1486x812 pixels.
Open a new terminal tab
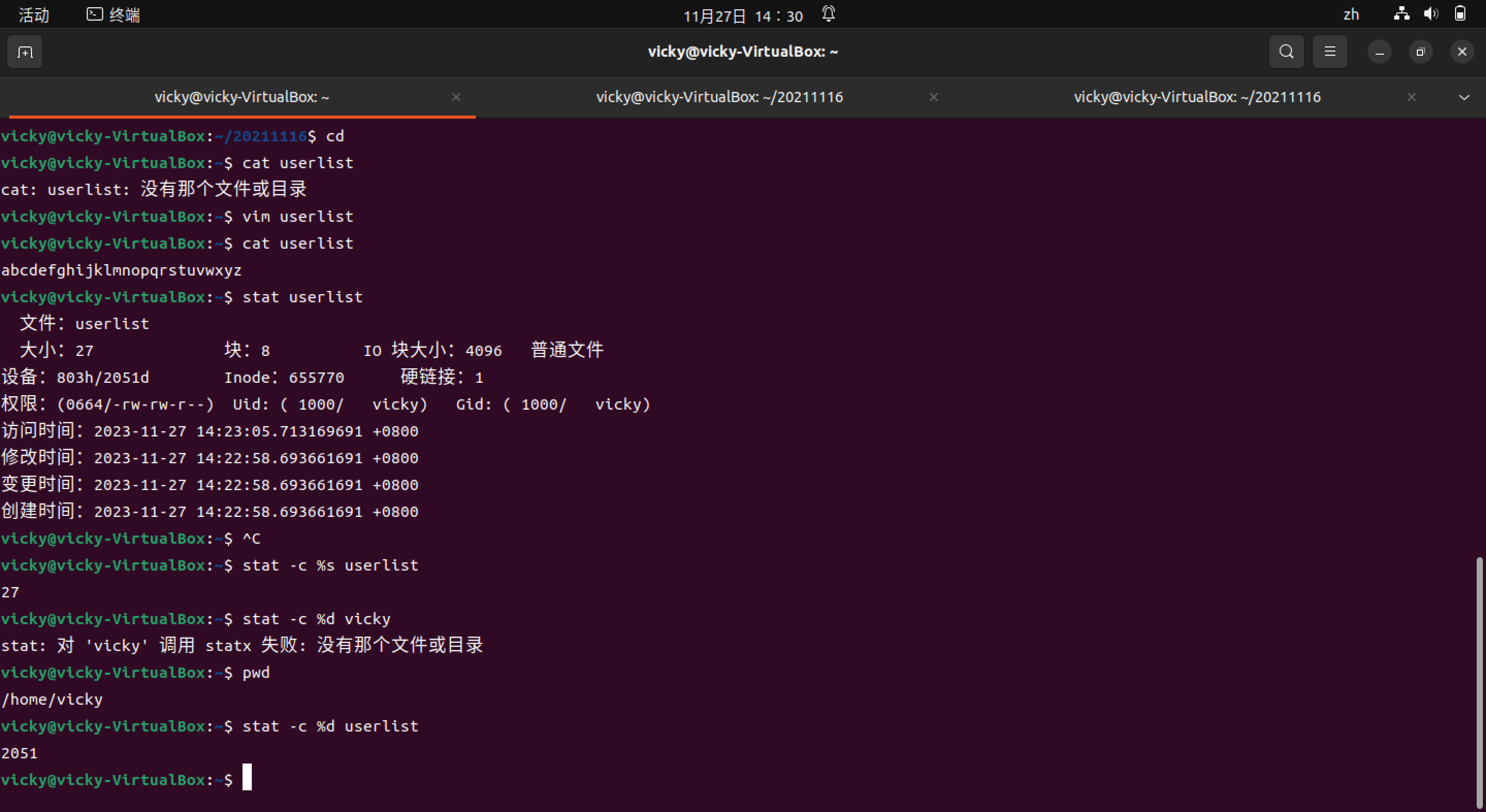tap(25, 53)
